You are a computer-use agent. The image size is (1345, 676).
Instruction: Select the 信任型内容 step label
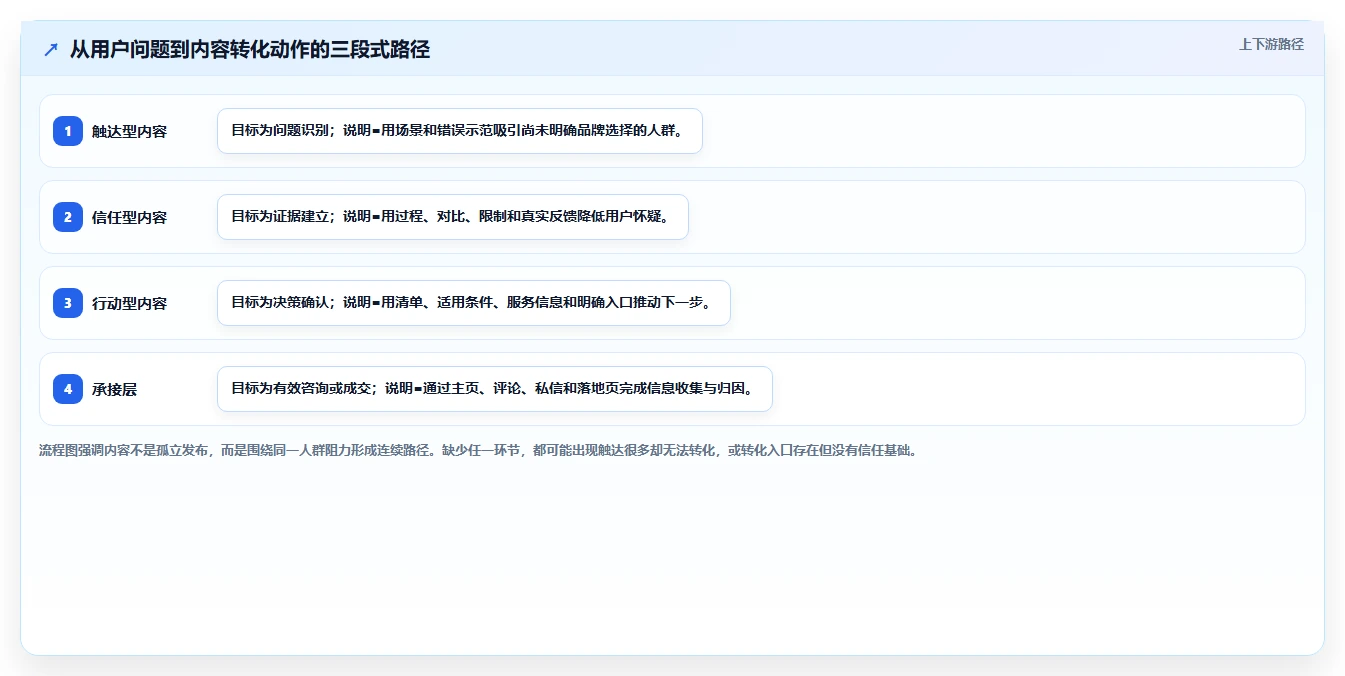(129, 217)
